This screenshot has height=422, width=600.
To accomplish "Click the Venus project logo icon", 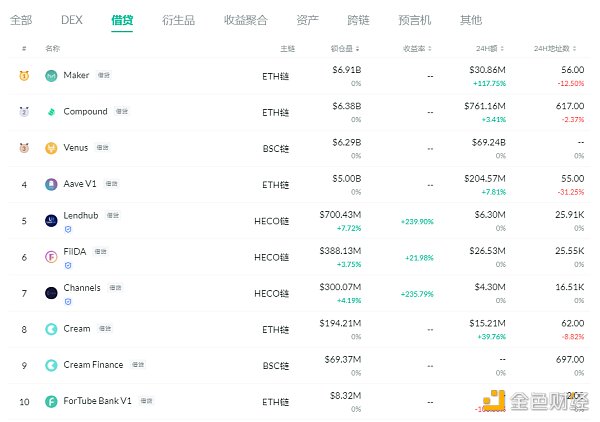I will click(x=51, y=148).
